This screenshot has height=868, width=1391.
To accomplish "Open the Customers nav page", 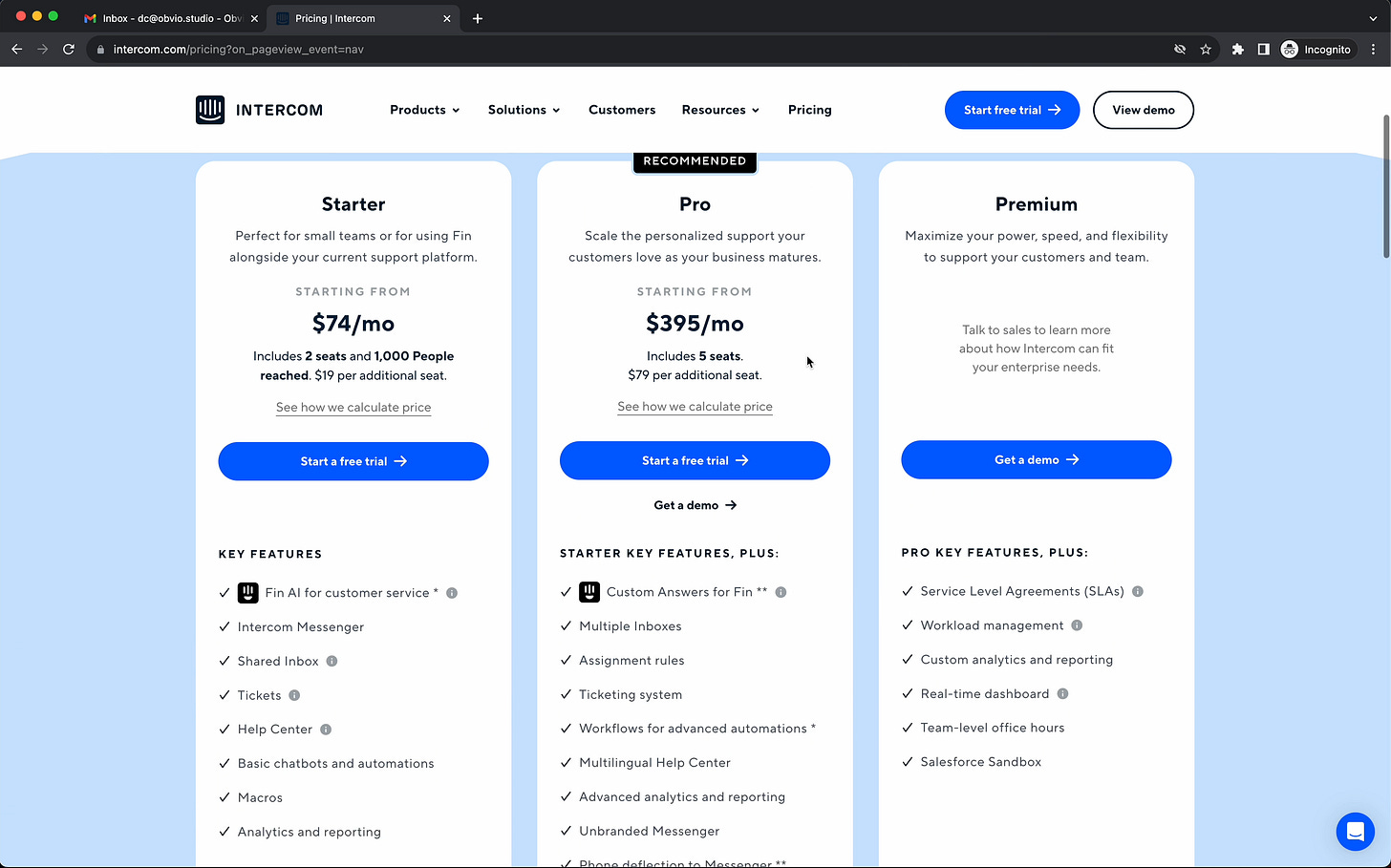I will point(622,110).
